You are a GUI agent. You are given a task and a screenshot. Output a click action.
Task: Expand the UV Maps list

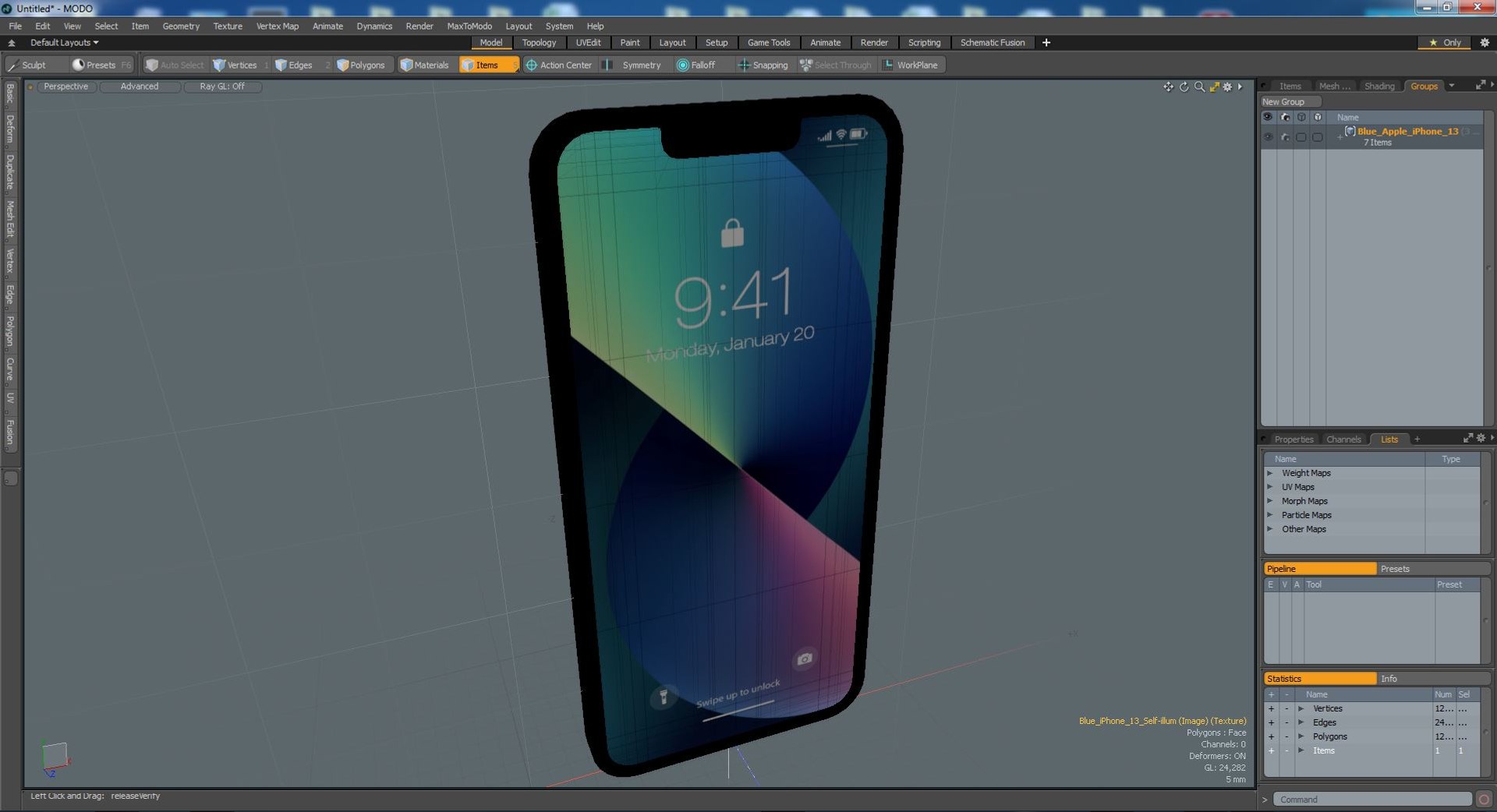pyautogui.click(x=1270, y=487)
